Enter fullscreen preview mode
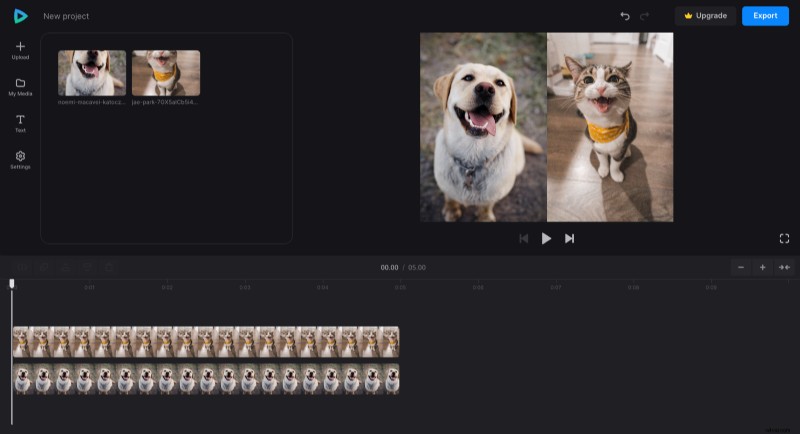Image resolution: width=800 pixels, height=434 pixels. 784,238
